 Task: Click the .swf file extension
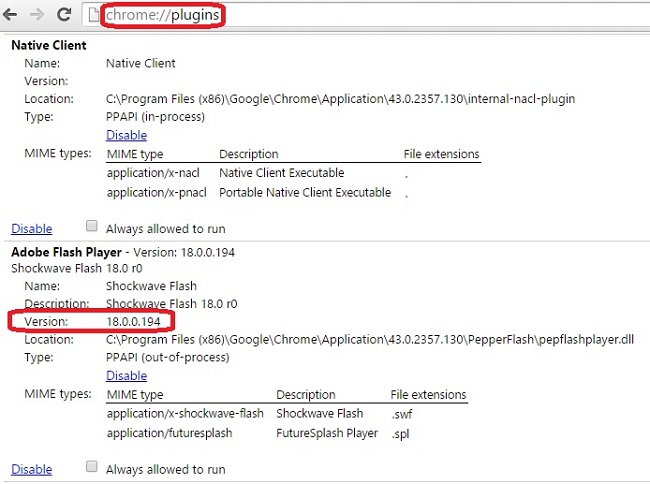402,414
